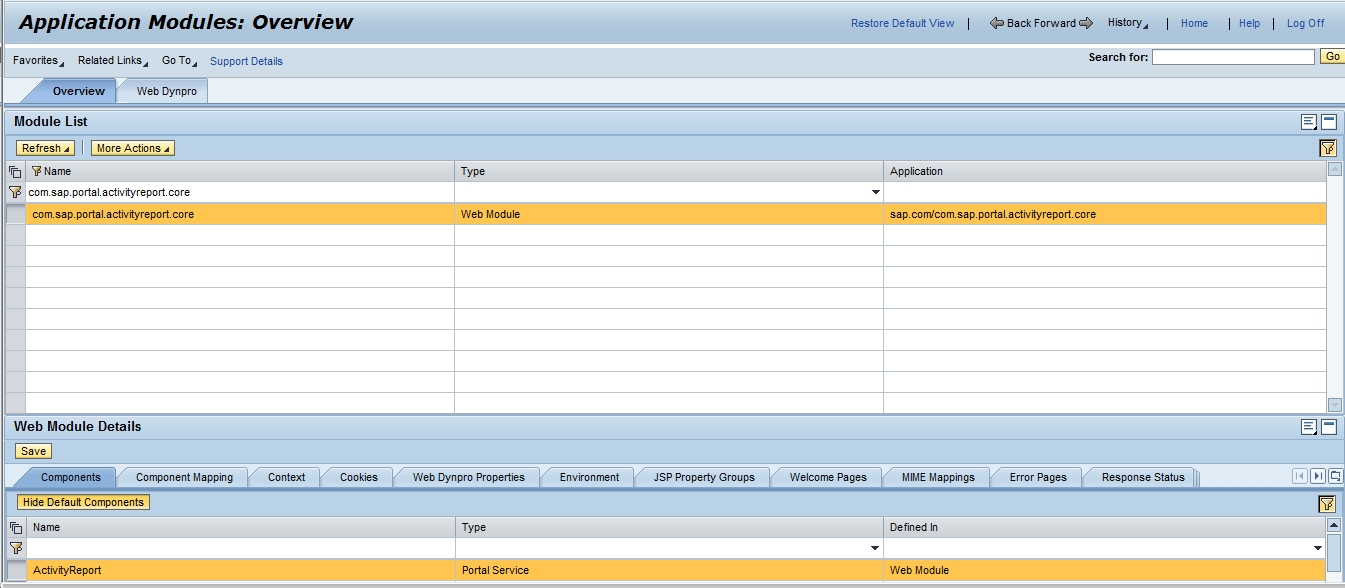Jump to the first tab in tab strip
Viewport: 1345px width, 588px height.
(1300, 477)
